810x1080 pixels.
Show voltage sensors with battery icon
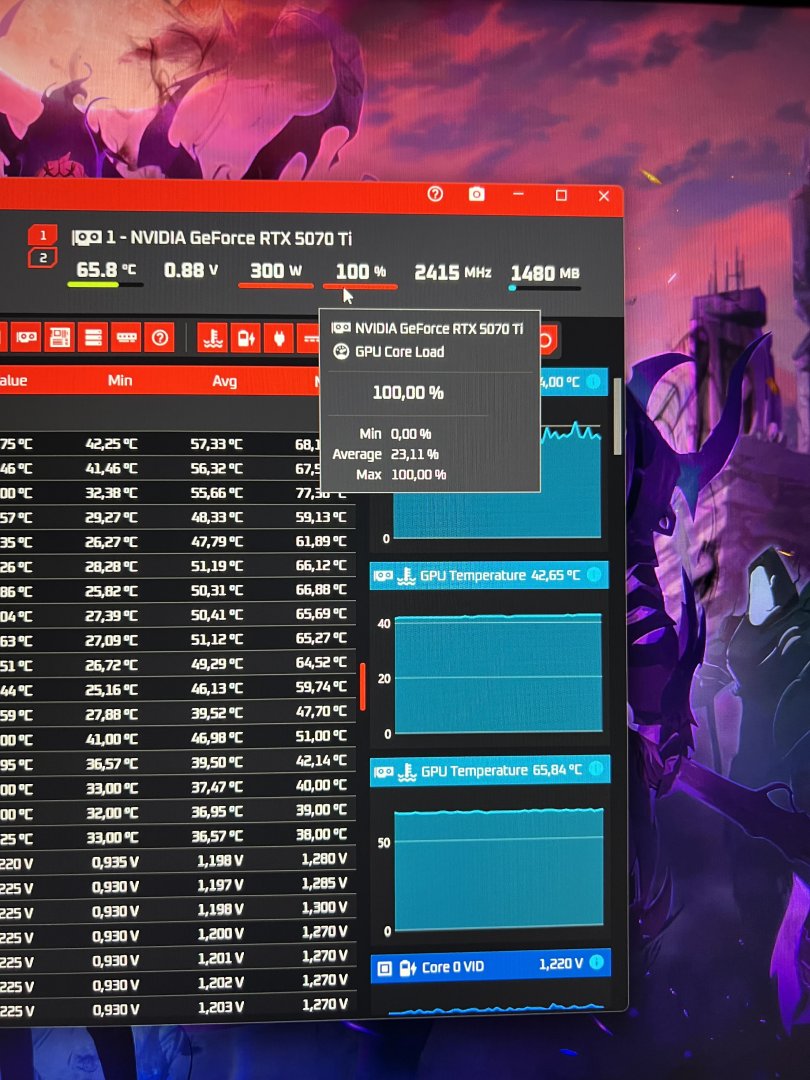tap(246, 339)
